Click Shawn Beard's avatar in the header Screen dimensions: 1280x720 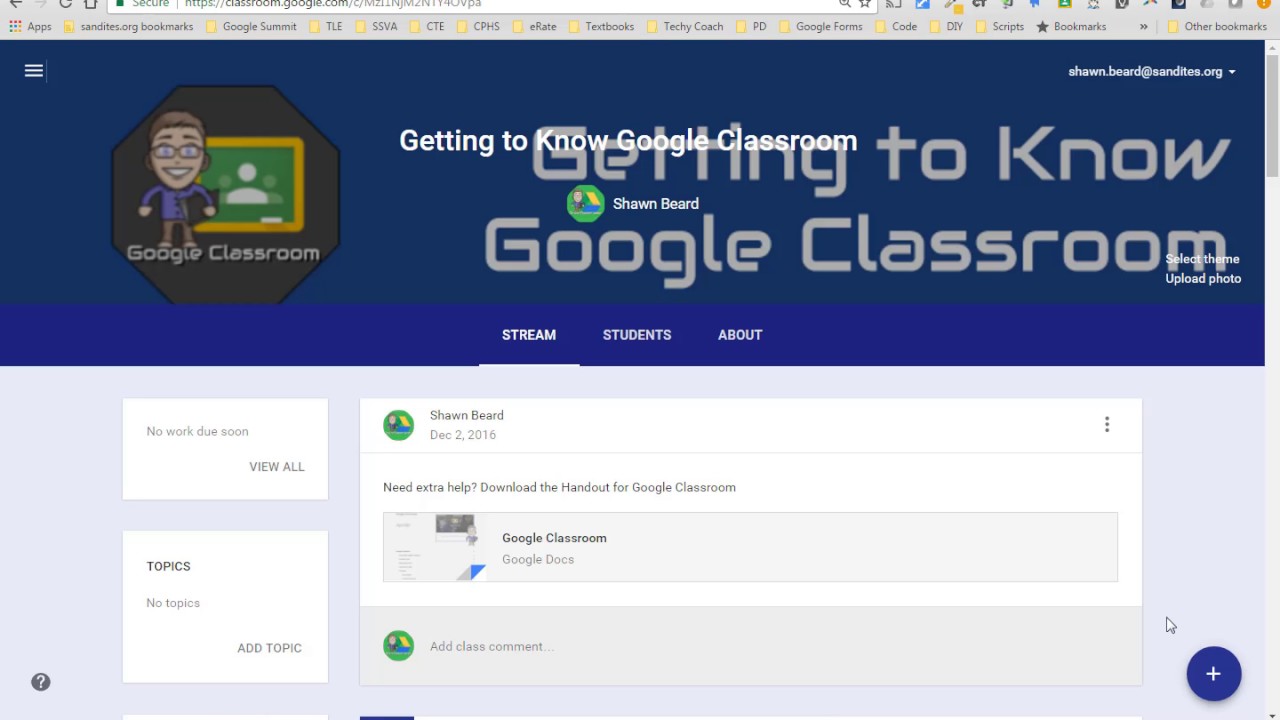(x=586, y=203)
